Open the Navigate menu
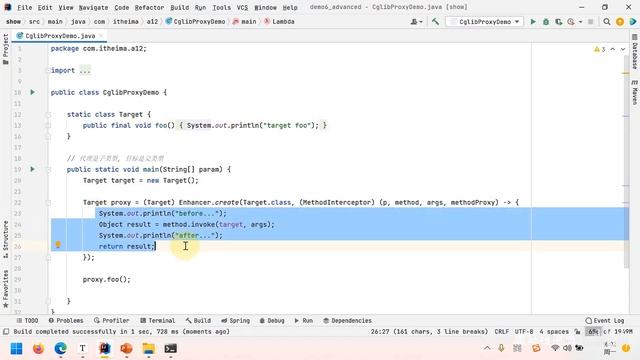Image resolution: width=640 pixels, height=360 pixels. (x=93, y=7)
